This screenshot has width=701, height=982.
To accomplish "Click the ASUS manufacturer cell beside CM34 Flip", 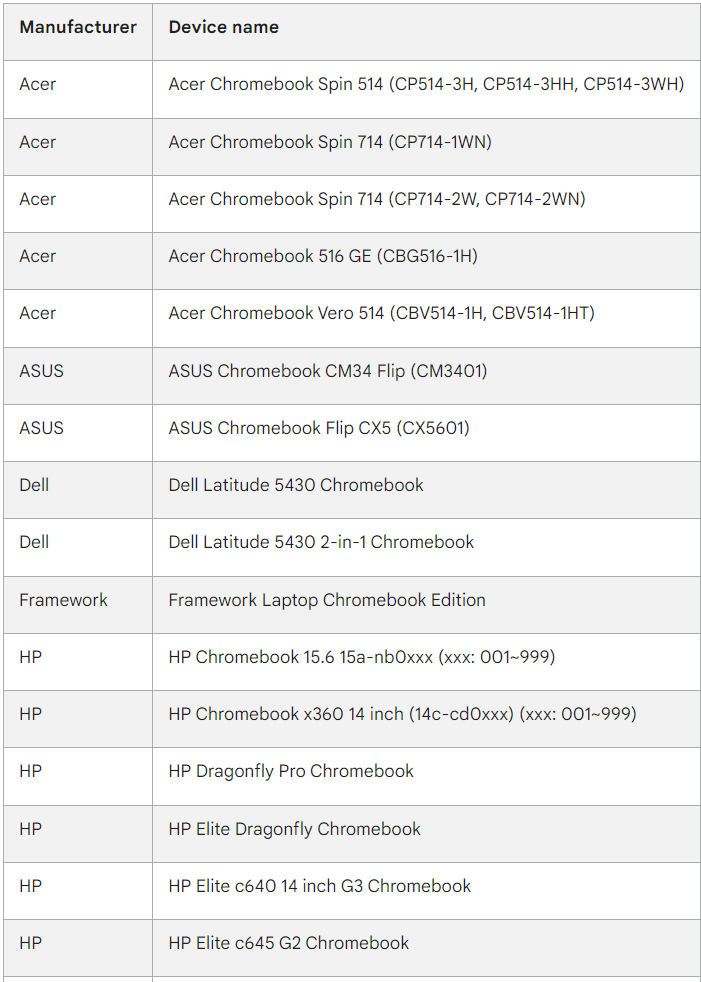I will pos(78,371).
